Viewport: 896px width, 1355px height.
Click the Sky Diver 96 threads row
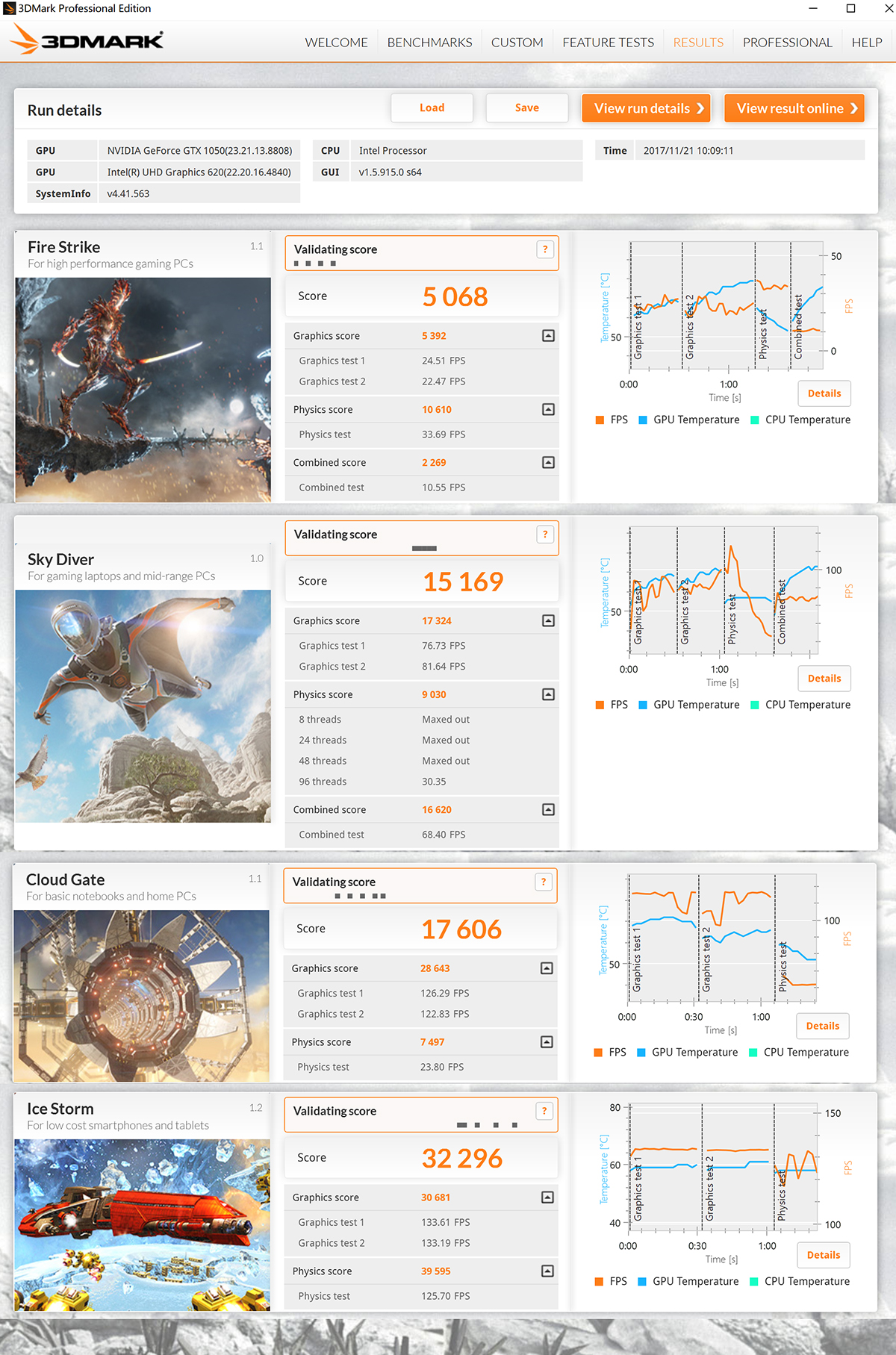pyautogui.click(x=422, y=782)
